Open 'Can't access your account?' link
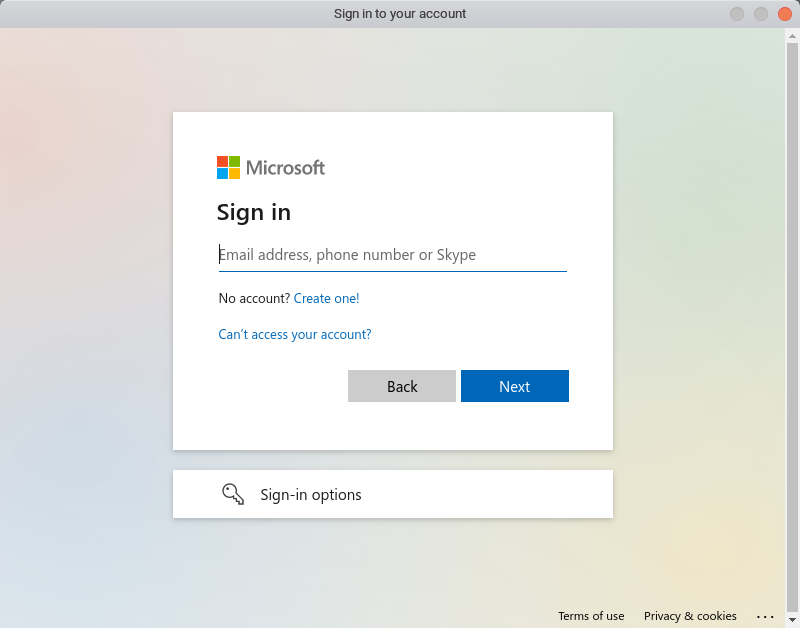Image resolution: width=800 pixels, height=628 pixels. 295,334
